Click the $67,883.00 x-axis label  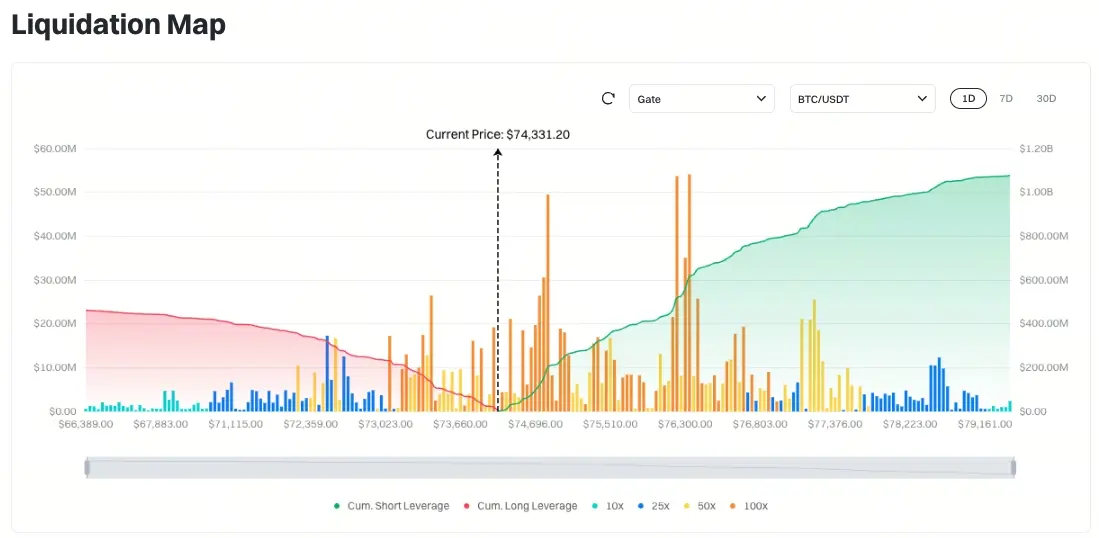click(x=161, y=425)
